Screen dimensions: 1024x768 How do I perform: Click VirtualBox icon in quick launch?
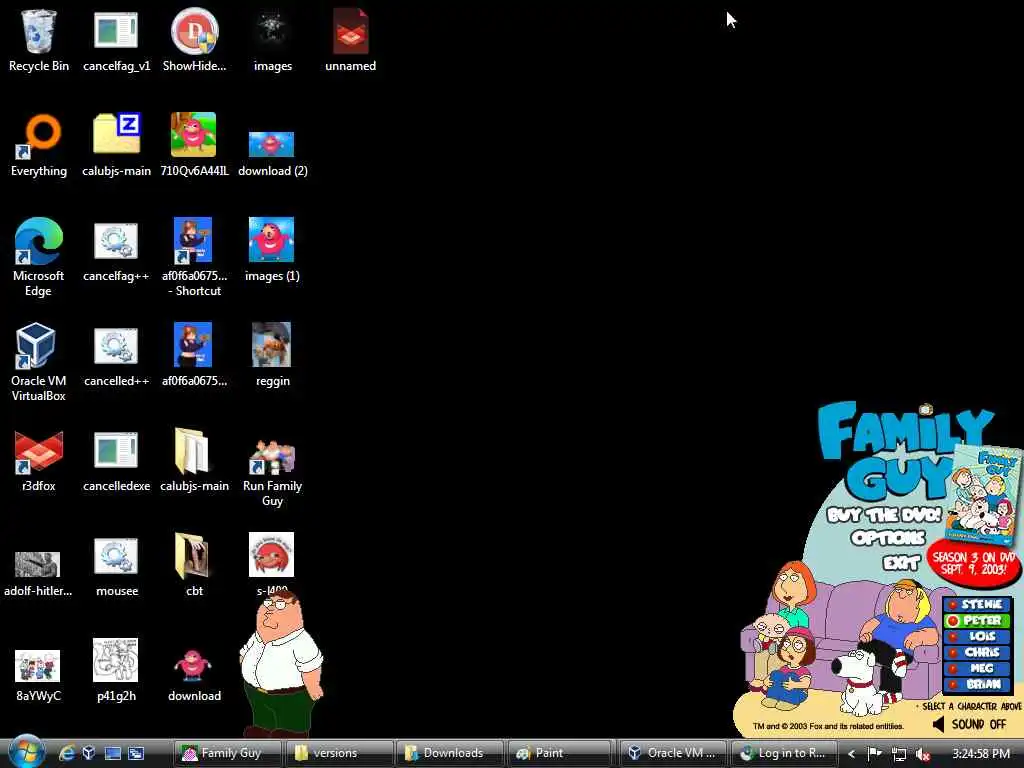click(x=89, y=753)
